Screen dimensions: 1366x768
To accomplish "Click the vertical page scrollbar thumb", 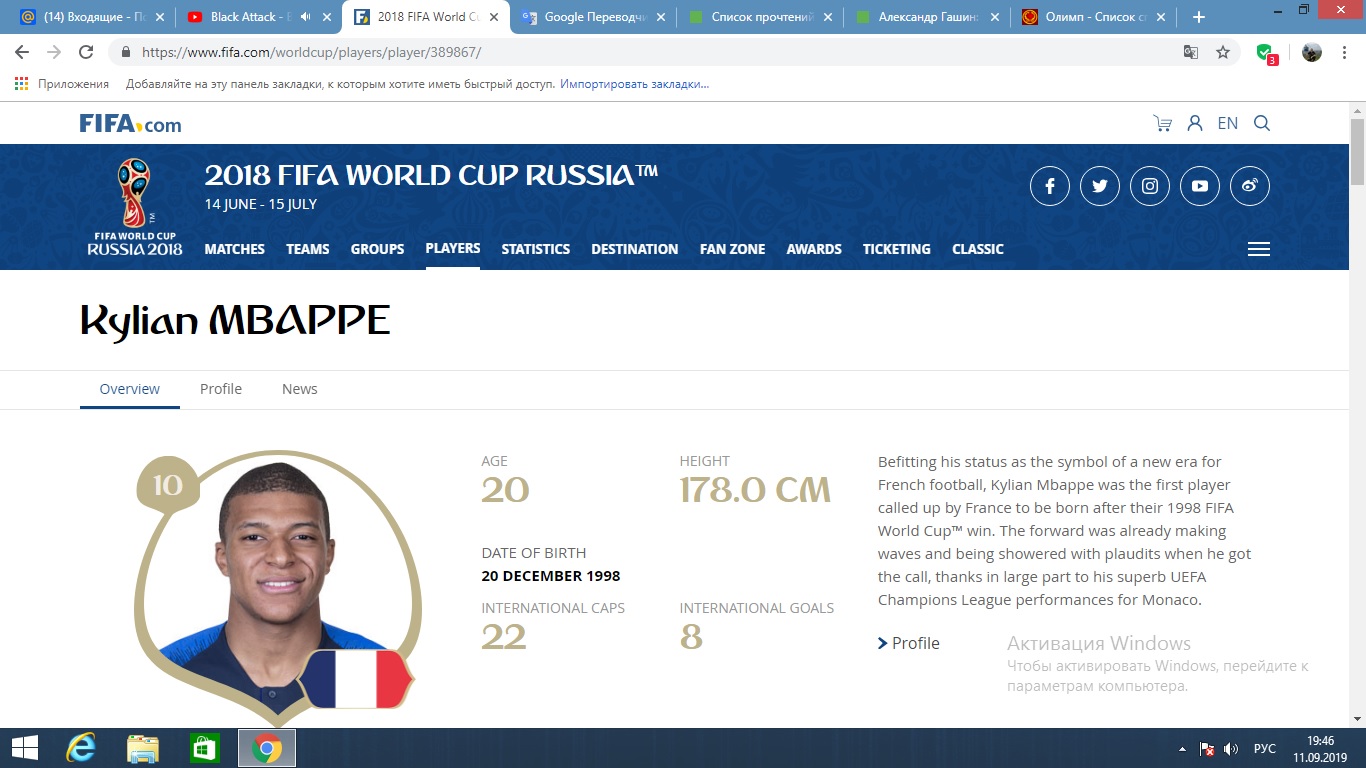I will click(1357, 150).
